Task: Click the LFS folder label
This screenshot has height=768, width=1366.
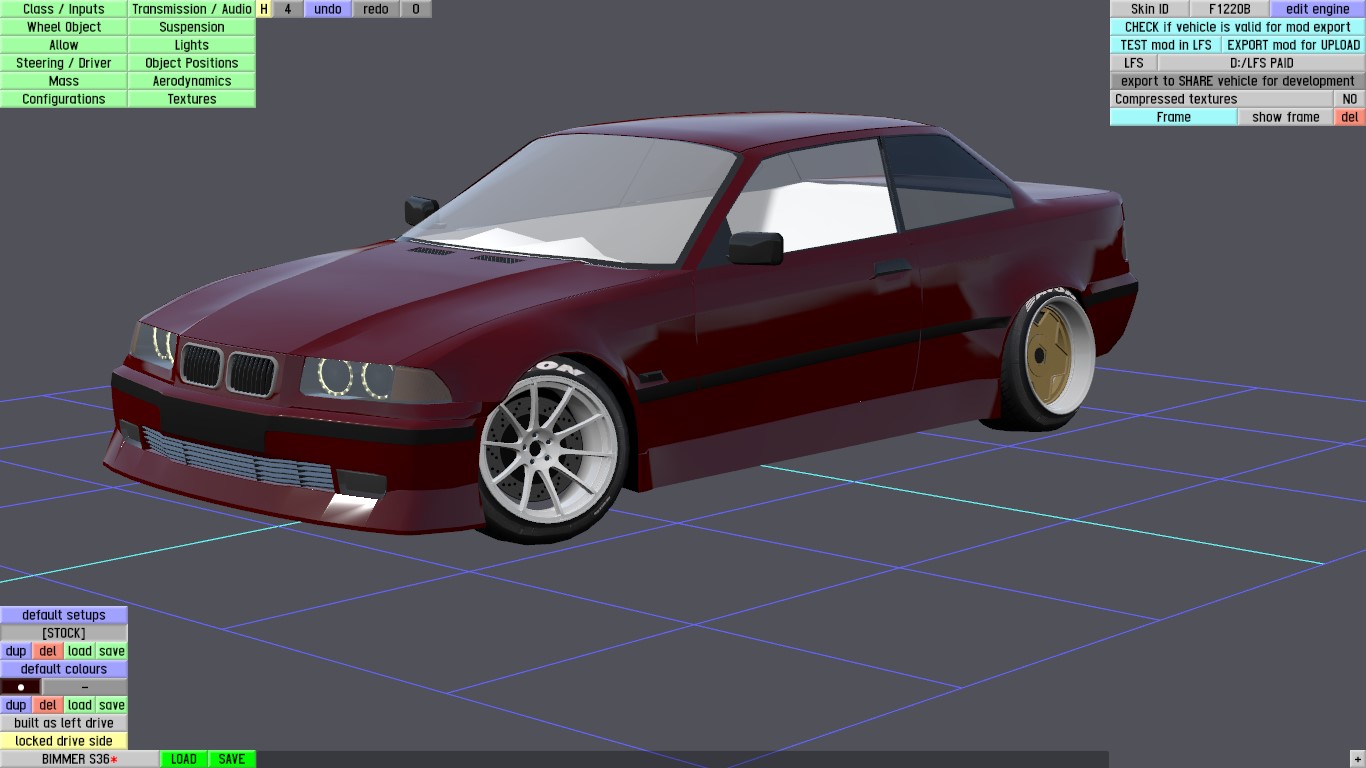Action: 1134,63
